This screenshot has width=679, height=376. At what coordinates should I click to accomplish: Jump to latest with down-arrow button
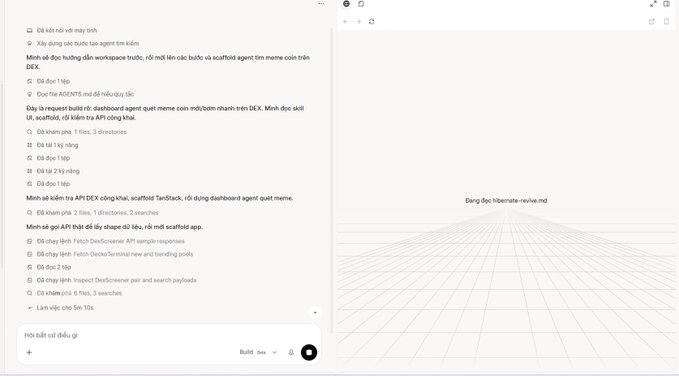315,312
